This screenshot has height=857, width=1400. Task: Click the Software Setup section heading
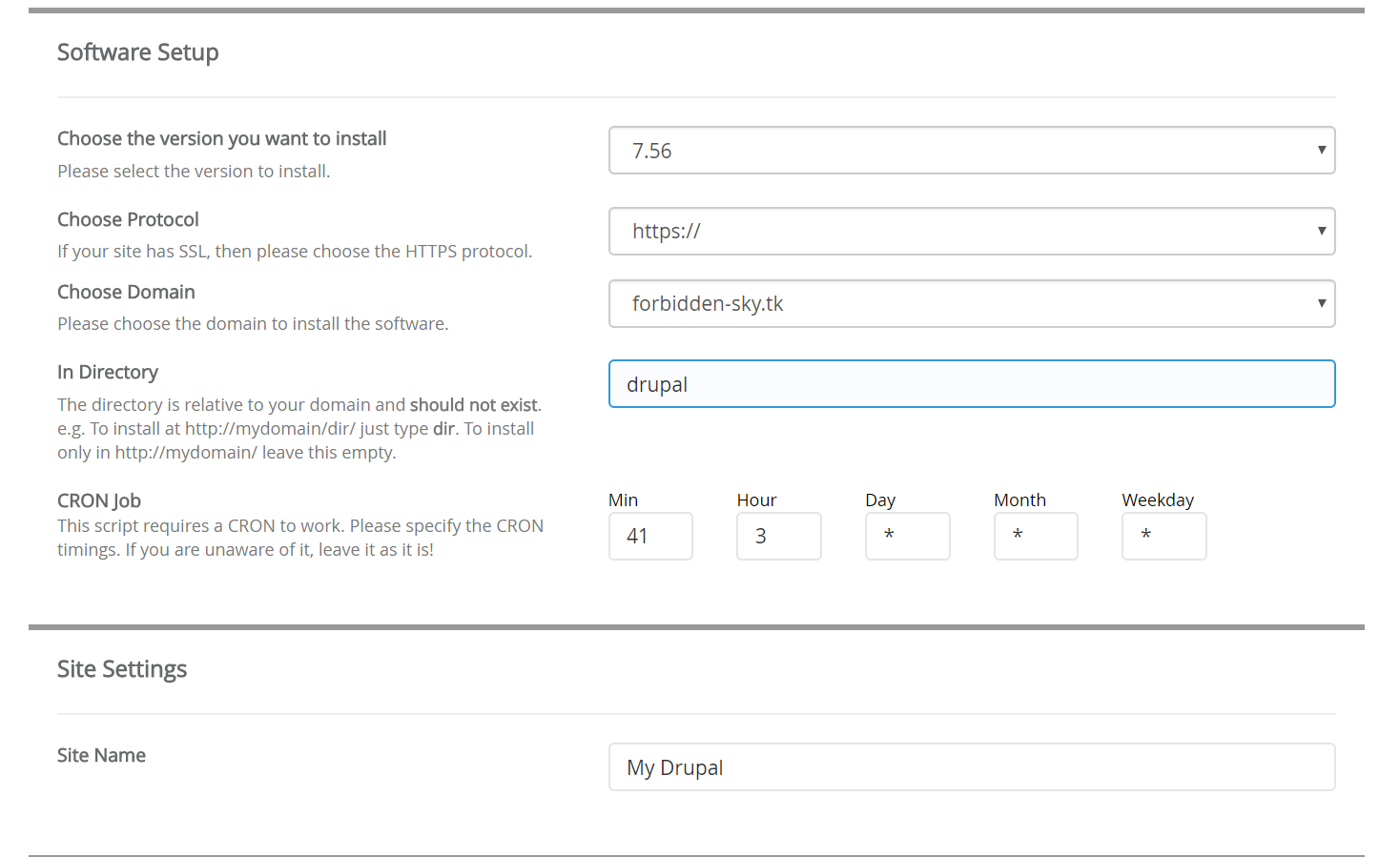tap(137, 52)
